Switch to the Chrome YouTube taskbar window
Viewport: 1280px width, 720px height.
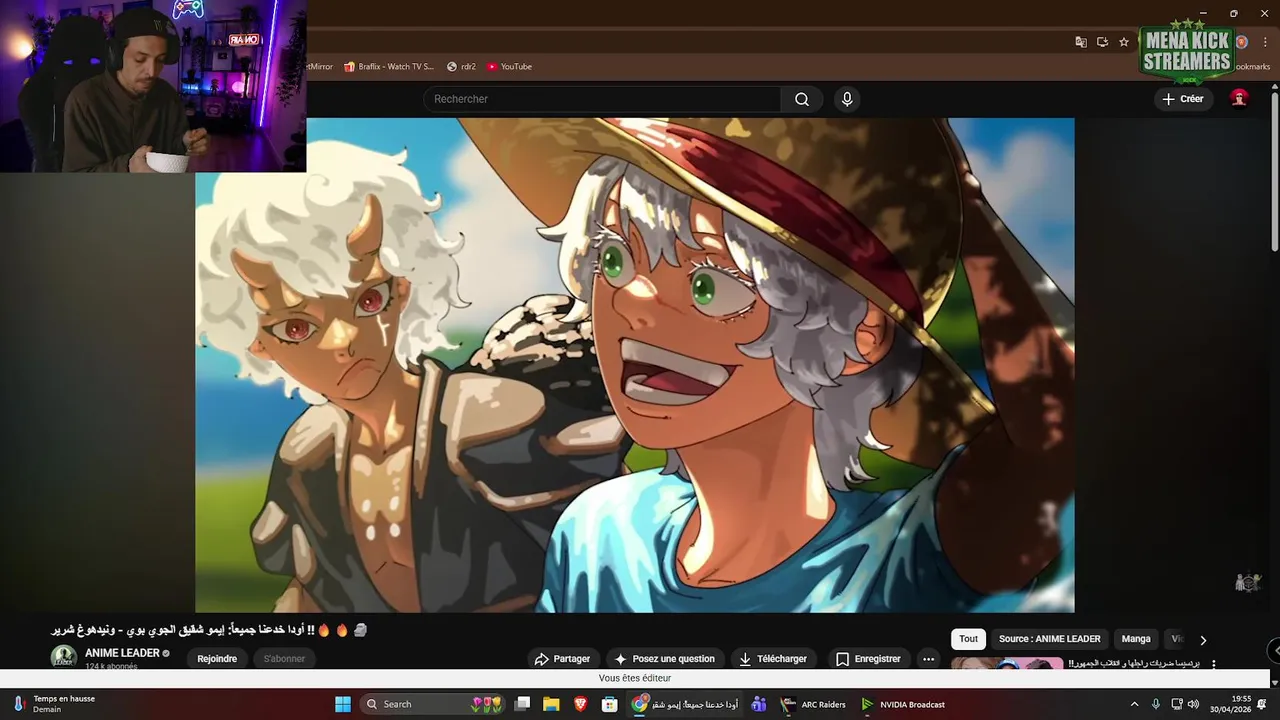click(686, 704)
